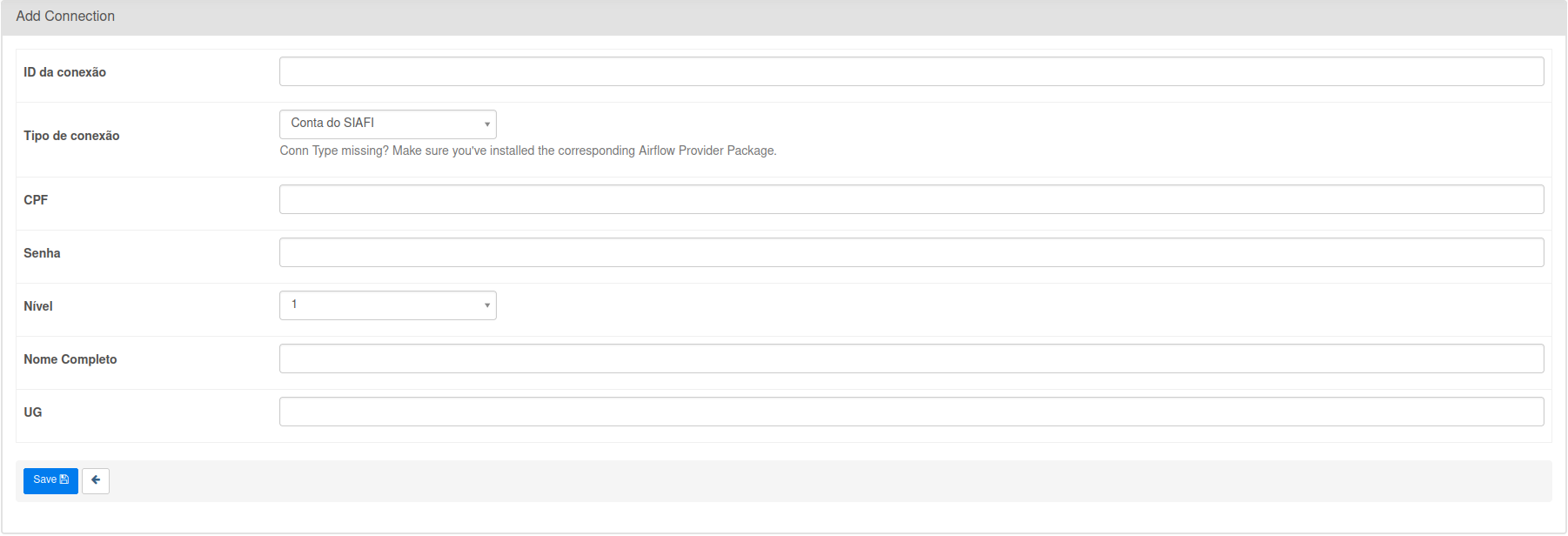Click the Tipo de conexão label
This screenshot has height=536, width=1568.
tap(71, 136)
